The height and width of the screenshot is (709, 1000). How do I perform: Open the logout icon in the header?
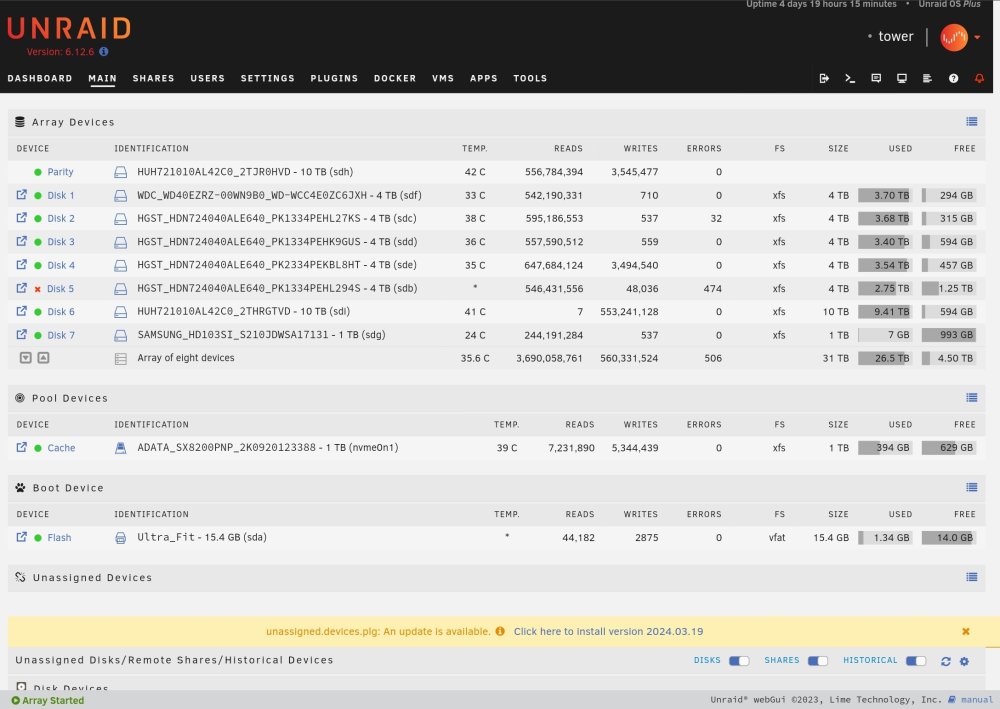click(824, 78)
